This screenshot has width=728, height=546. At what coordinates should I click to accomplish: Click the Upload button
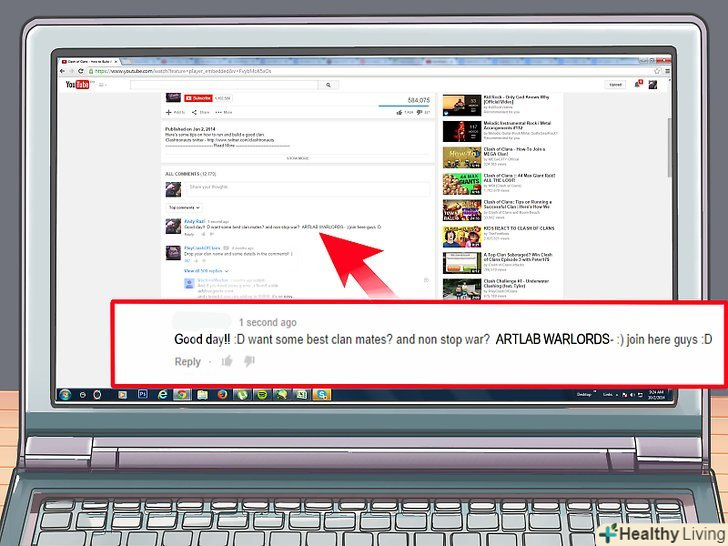615,84
